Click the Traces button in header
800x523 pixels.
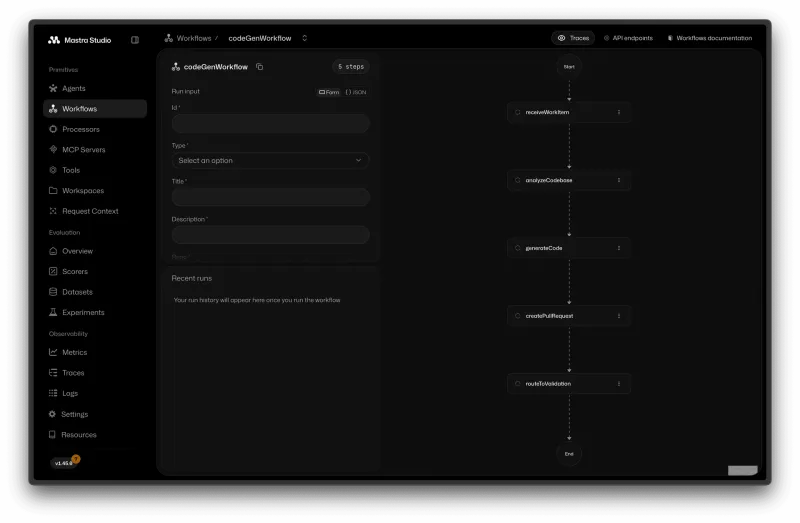pyautogui.click(x=573, y=38)
